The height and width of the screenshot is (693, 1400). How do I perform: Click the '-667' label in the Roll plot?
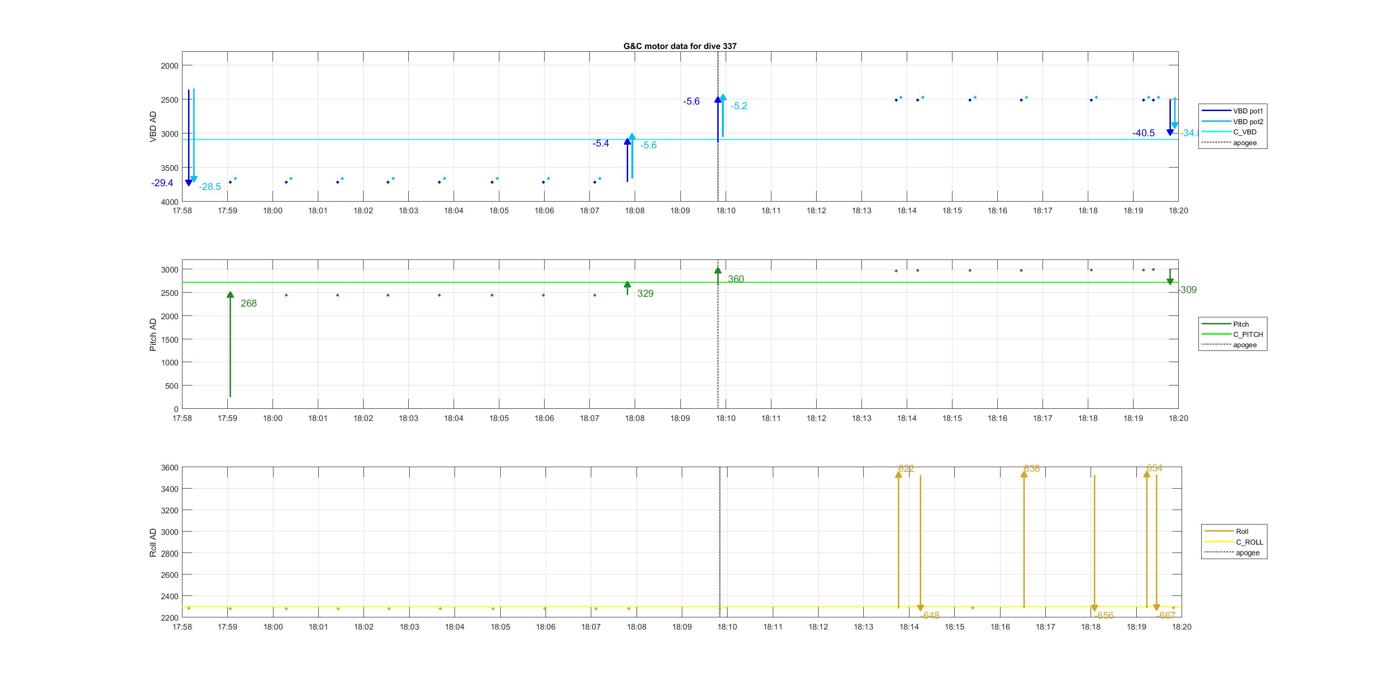(1166, 616)
